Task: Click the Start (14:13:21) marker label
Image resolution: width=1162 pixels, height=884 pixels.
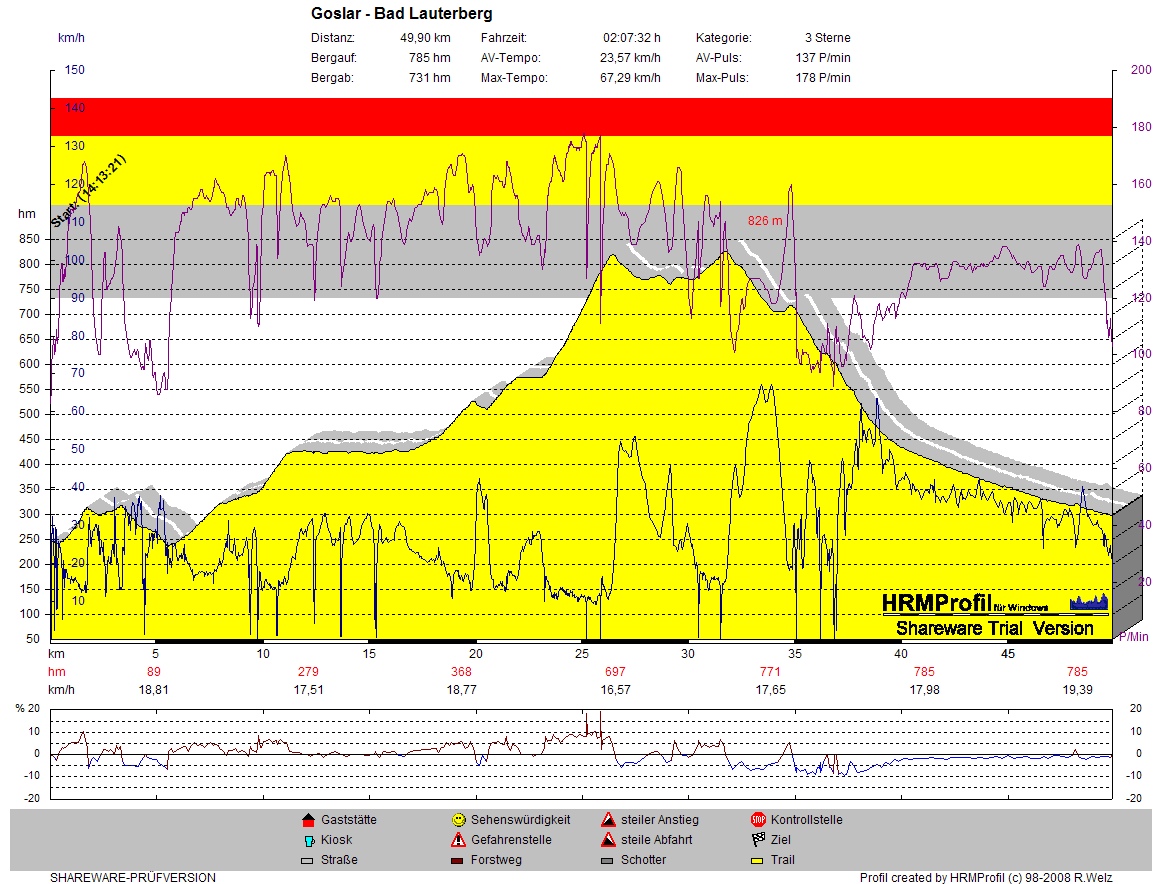Action: point(88,192)
